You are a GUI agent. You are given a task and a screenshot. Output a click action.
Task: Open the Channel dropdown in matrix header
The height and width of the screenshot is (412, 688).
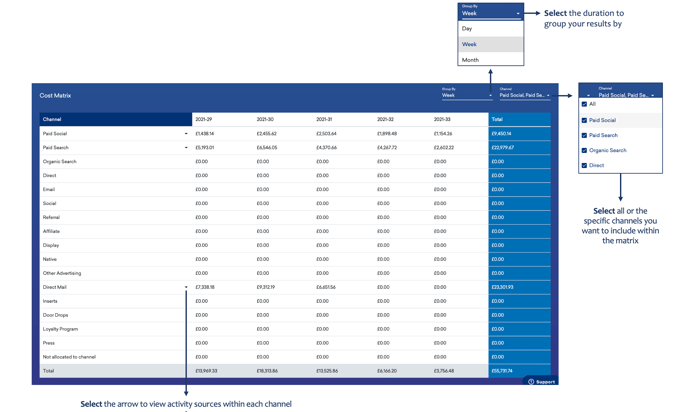(x=525, y=95)
